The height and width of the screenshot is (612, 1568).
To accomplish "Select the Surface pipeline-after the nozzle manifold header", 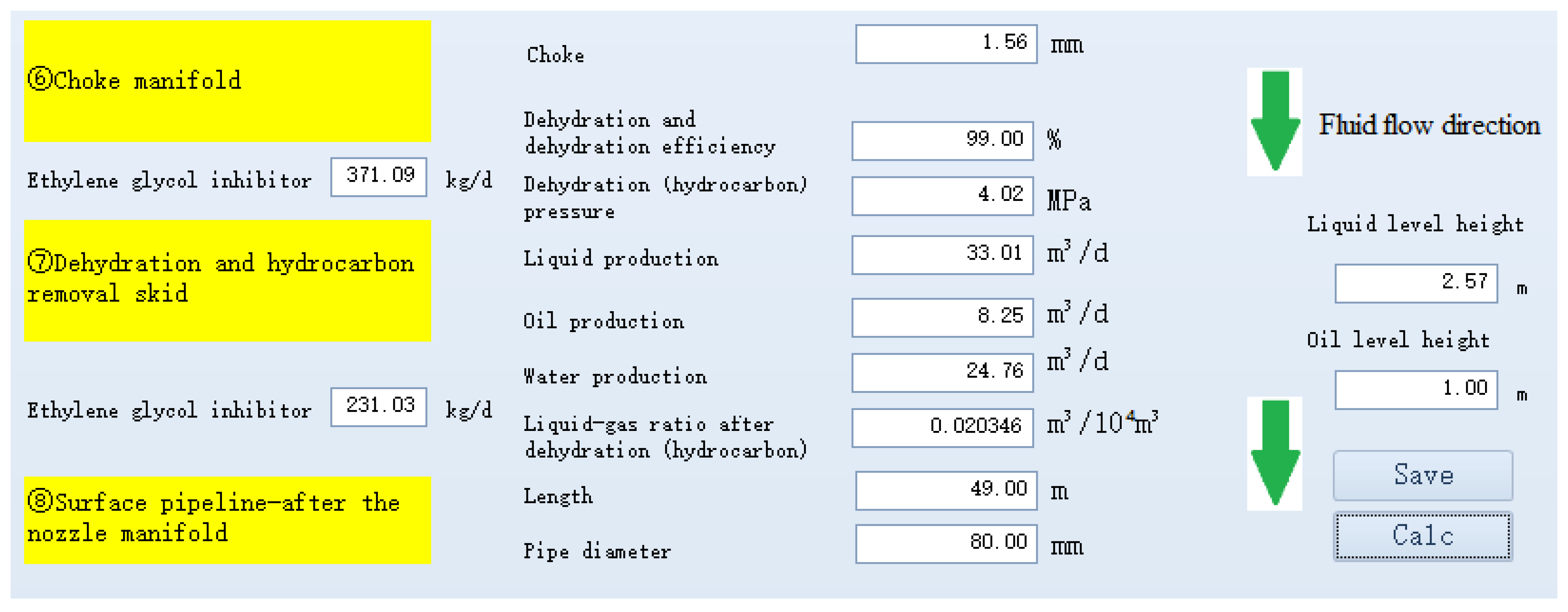I will click(x=227, y=520).
